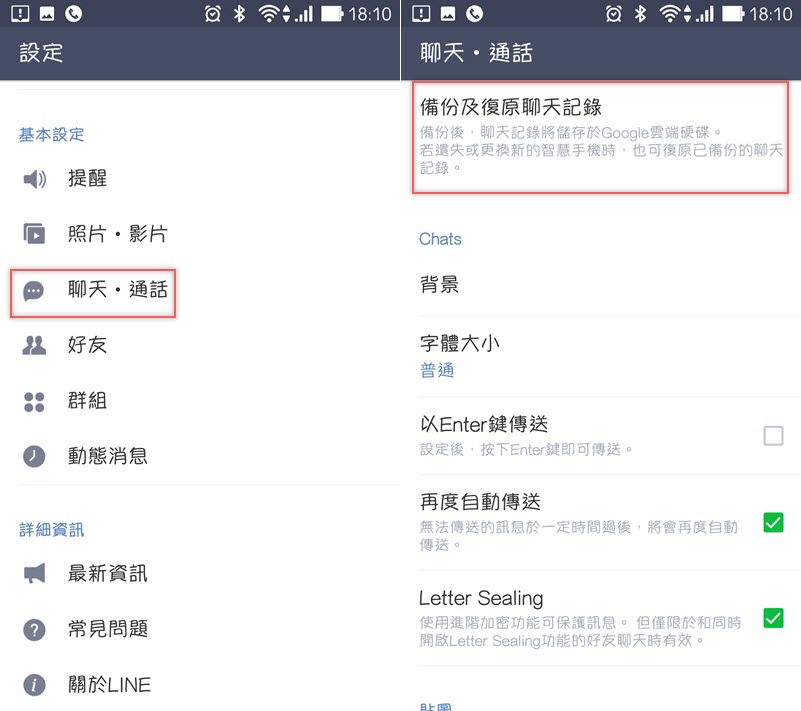Enable the 以Enter鍵傳送 checkbox

click(x=773, y=436)
